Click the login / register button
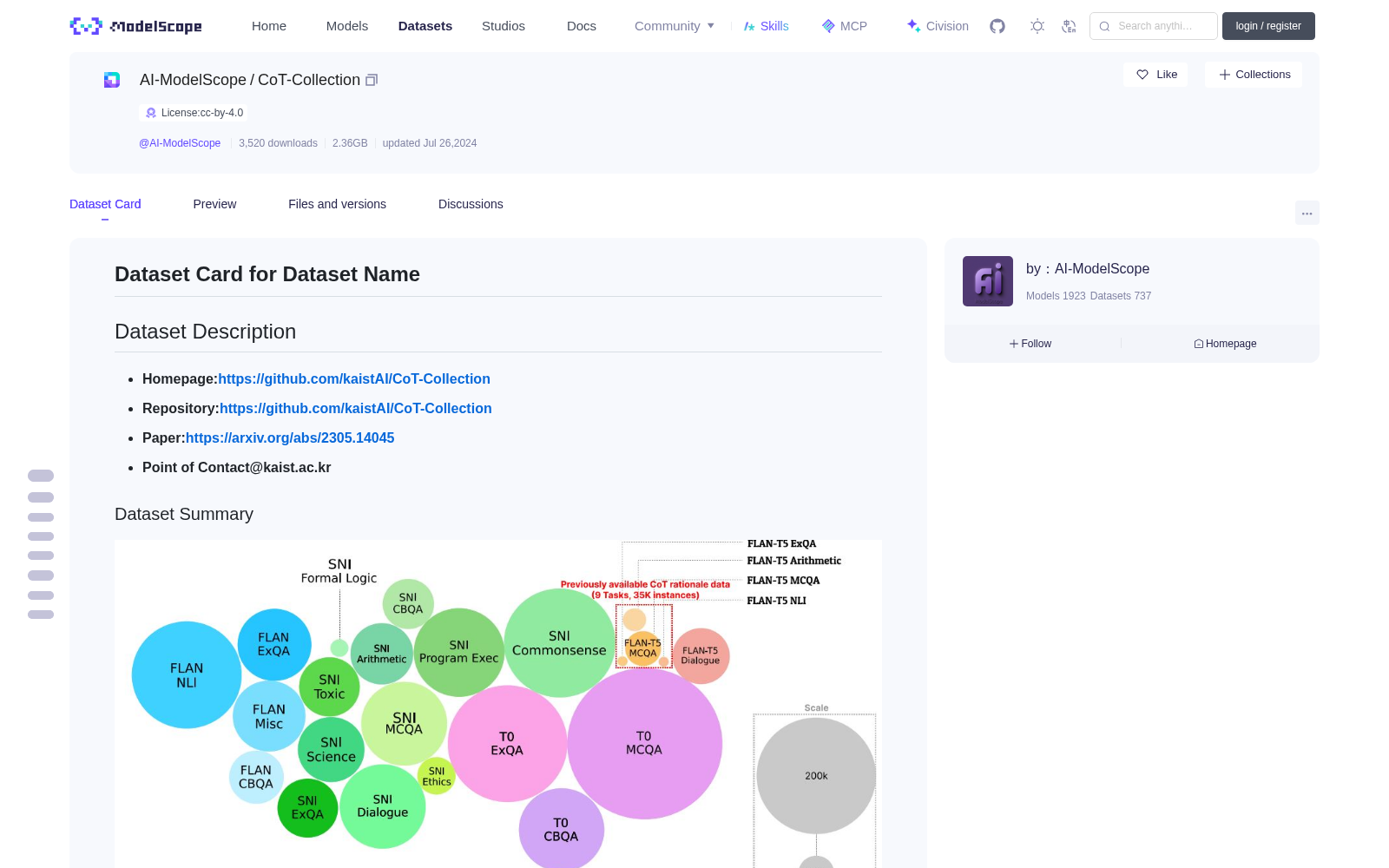1389x868 pixels. (x=1268, y=26)
